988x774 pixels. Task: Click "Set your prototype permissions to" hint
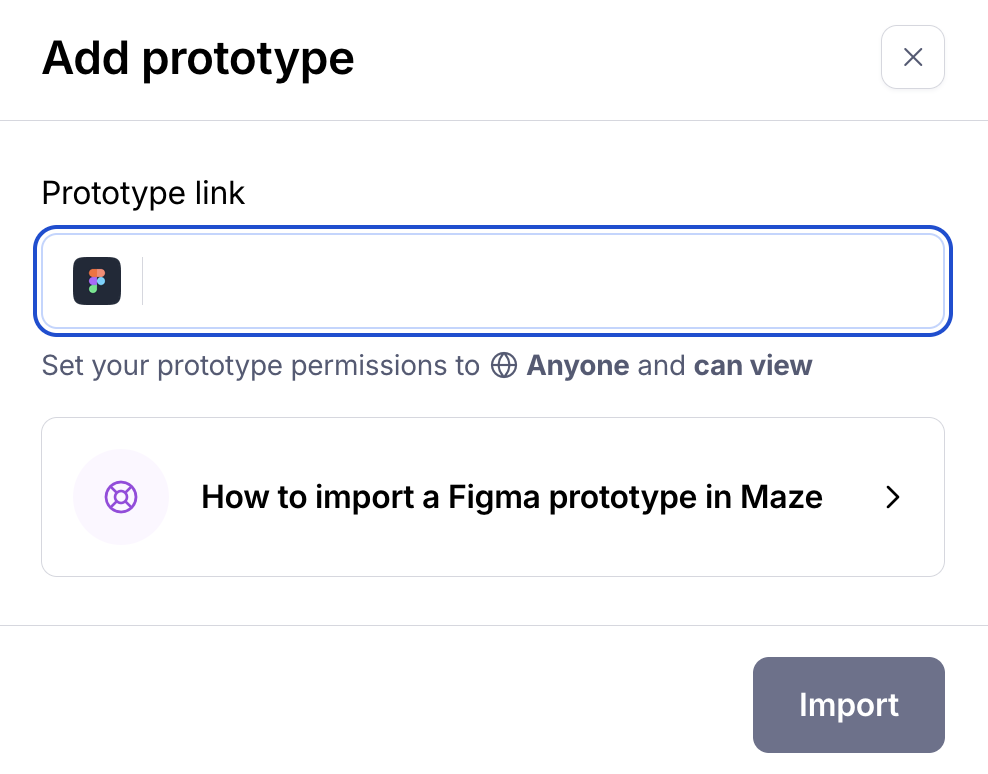[260, 366]
